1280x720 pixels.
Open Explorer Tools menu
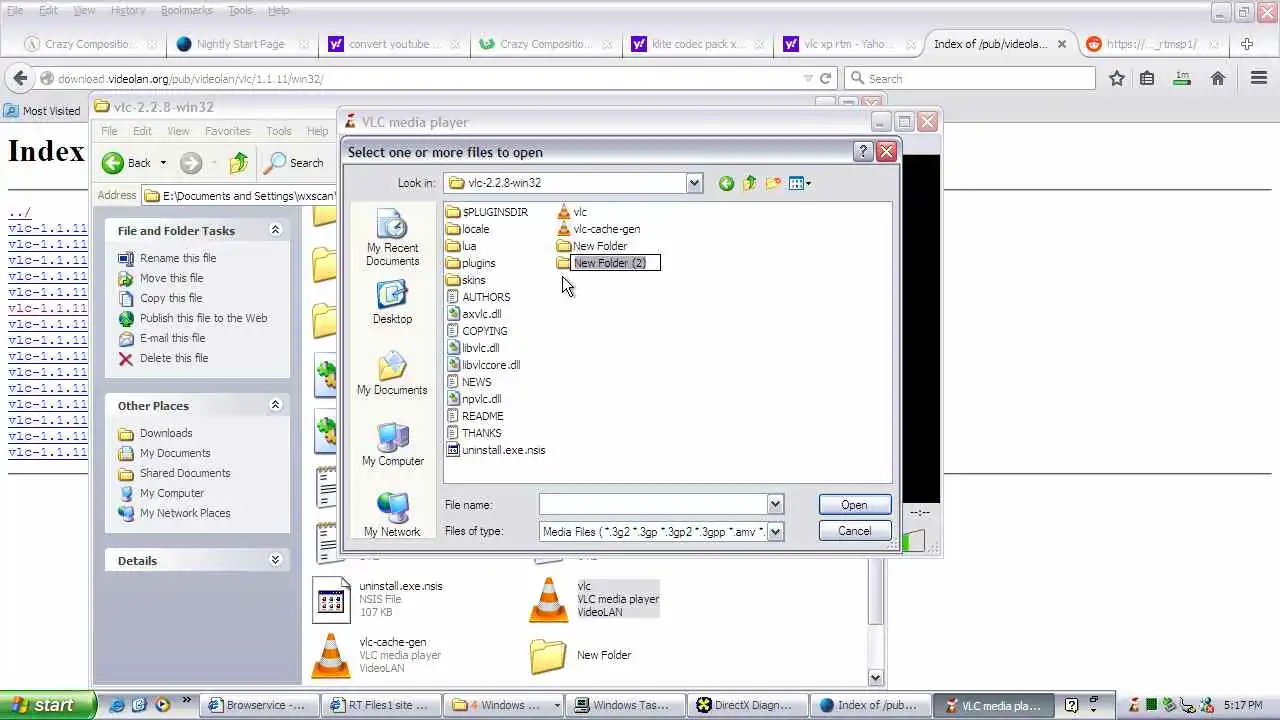point(279,131)
